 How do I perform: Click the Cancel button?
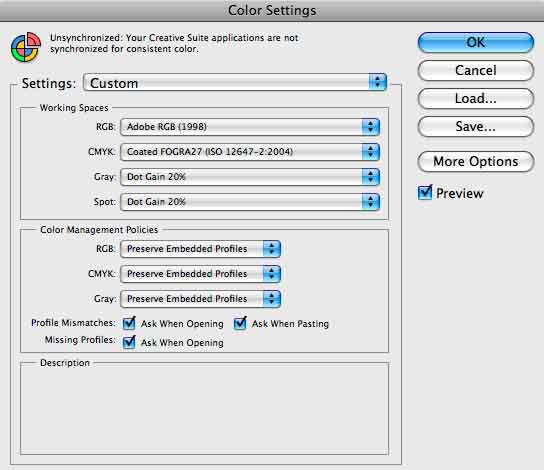click(476, 70)
